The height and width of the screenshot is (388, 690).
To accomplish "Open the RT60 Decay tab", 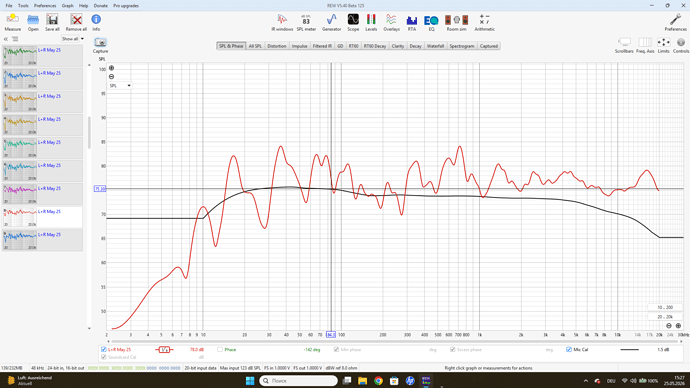I will coord(374,46).
